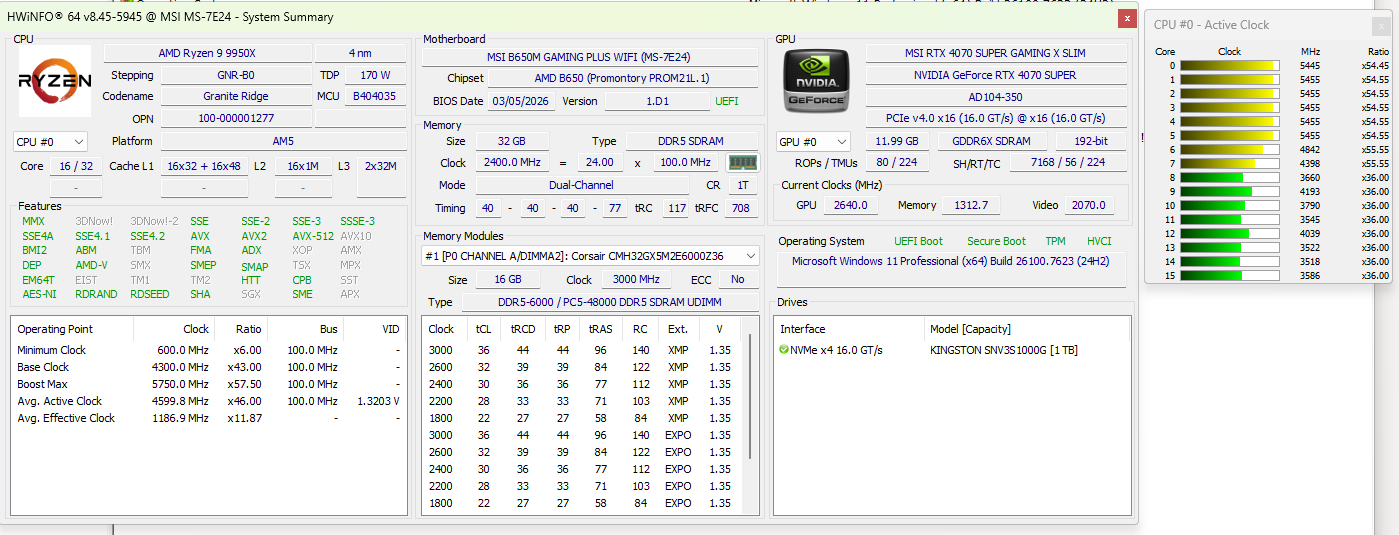The image size is (1399, 535).
Task: Click the GNR-B0 stepping value
Action: coord(236,75)
